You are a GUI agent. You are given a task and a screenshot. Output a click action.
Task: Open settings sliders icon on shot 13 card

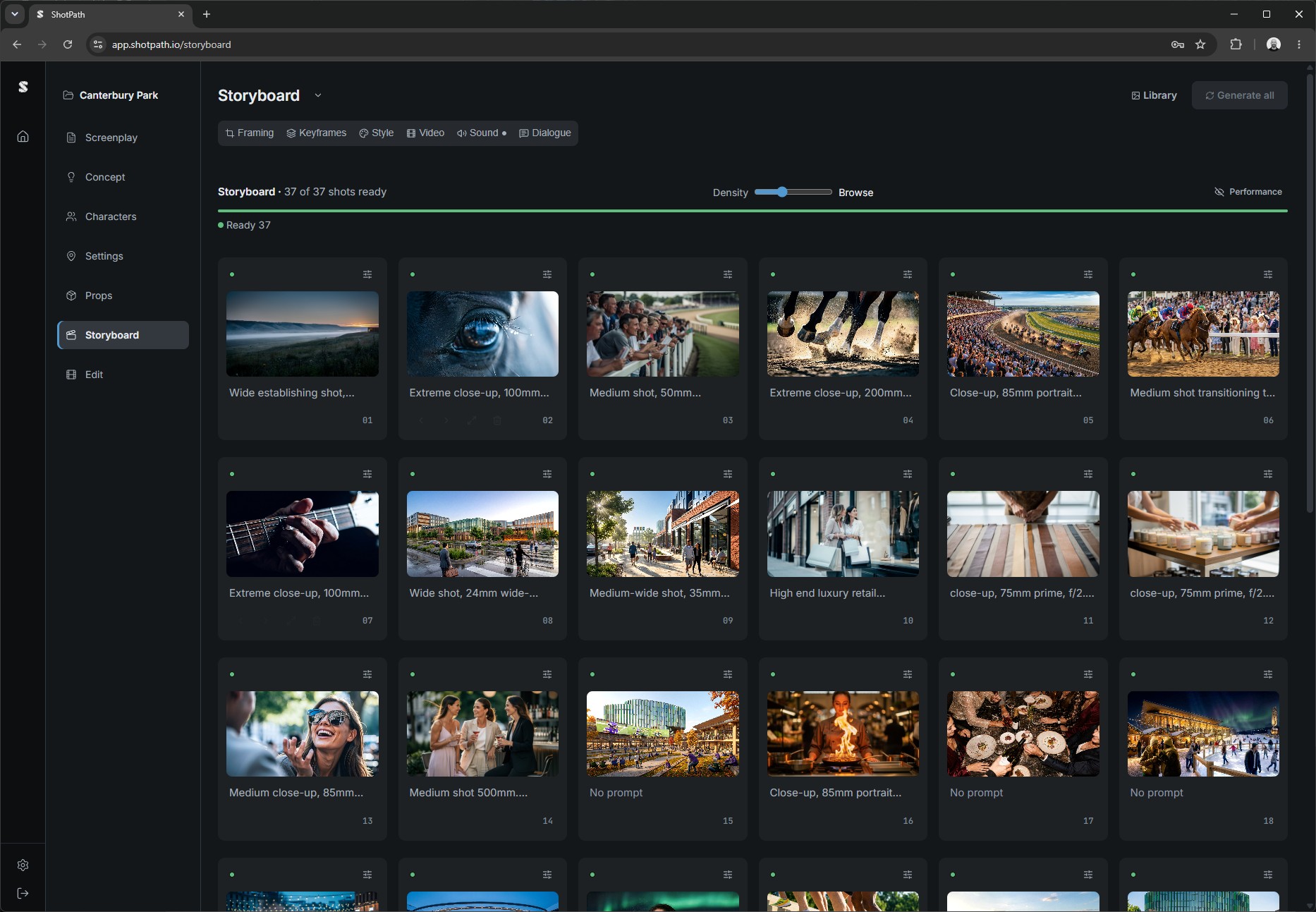(x=367, y=674)
